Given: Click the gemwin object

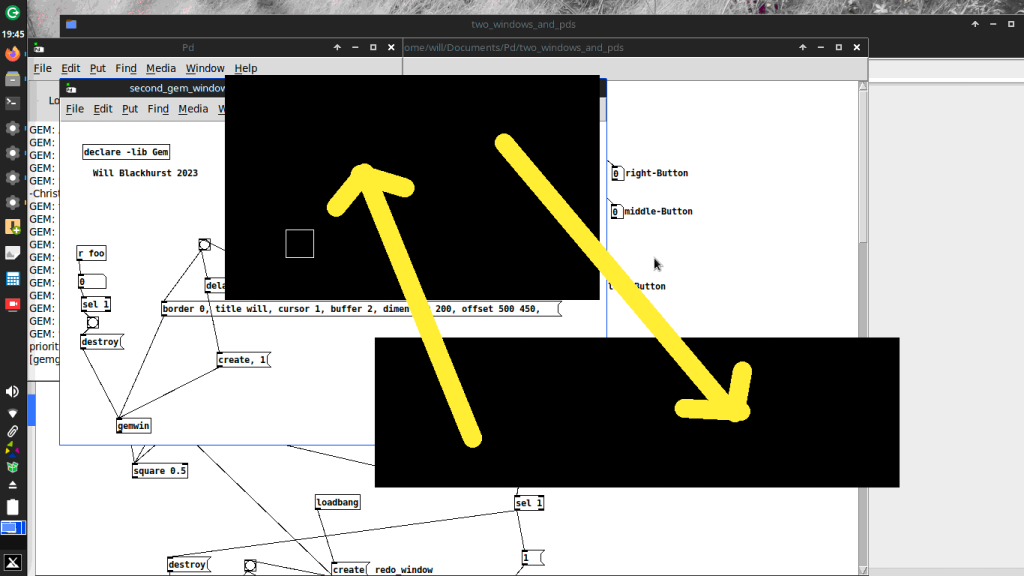Looking at the screenshot, I should tap(133, 426).
